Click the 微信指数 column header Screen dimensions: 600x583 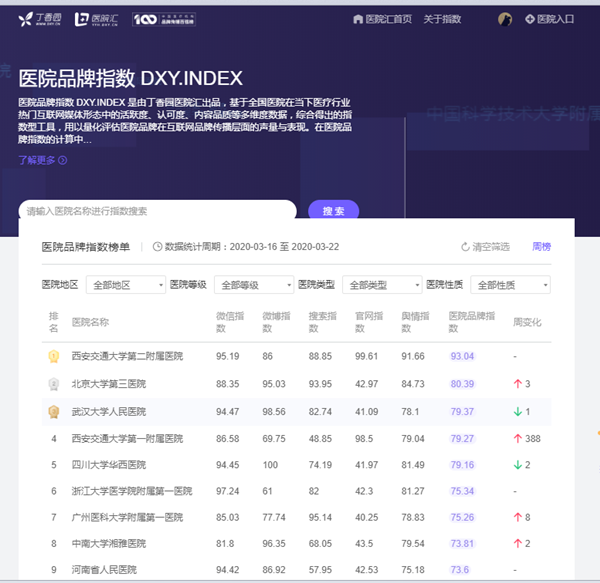(x=230, y=322)
